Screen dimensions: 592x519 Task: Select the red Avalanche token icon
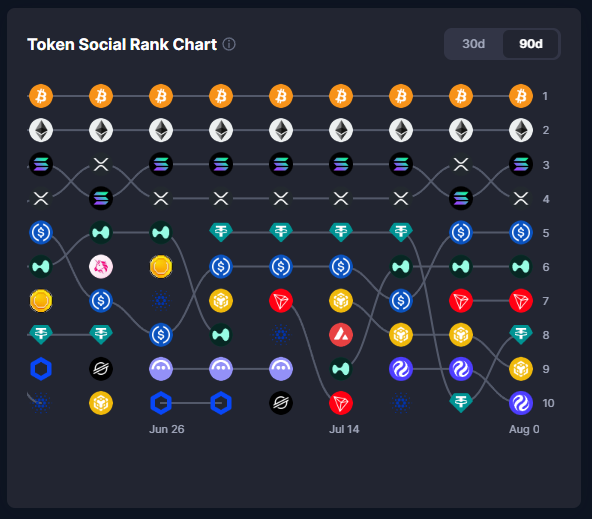341,334
